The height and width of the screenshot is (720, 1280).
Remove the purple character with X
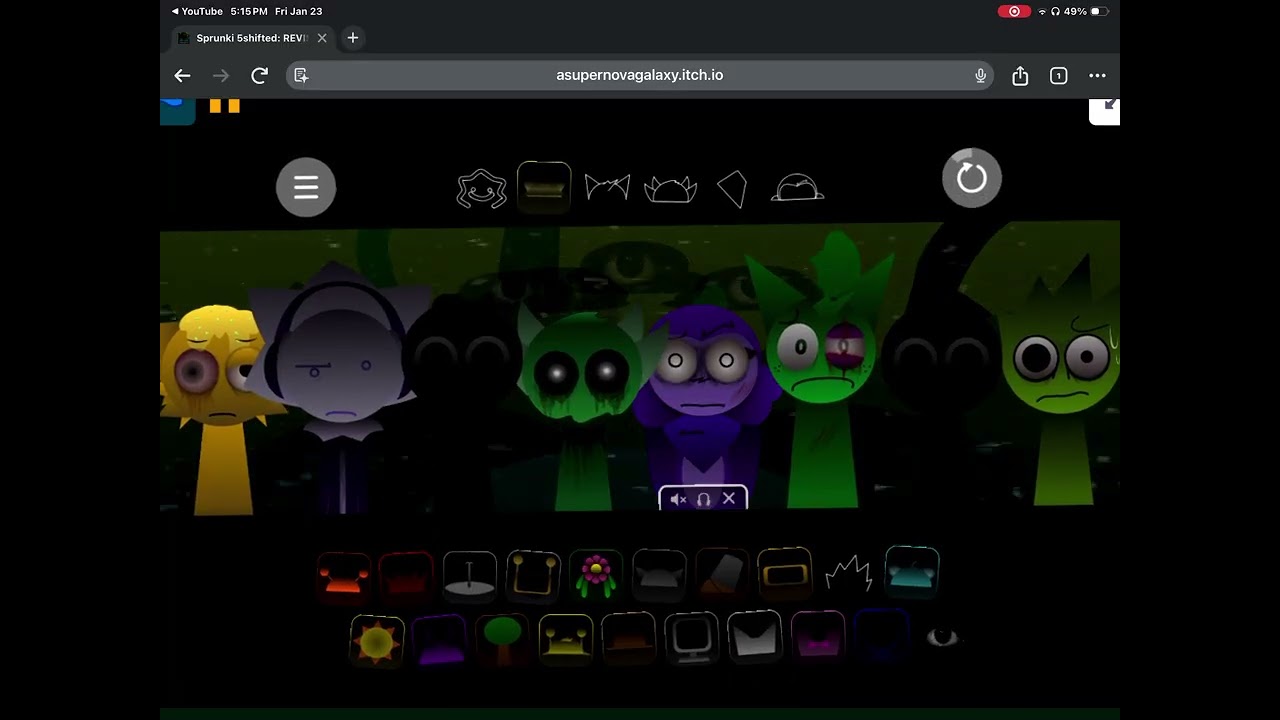[x=729, y=498]
